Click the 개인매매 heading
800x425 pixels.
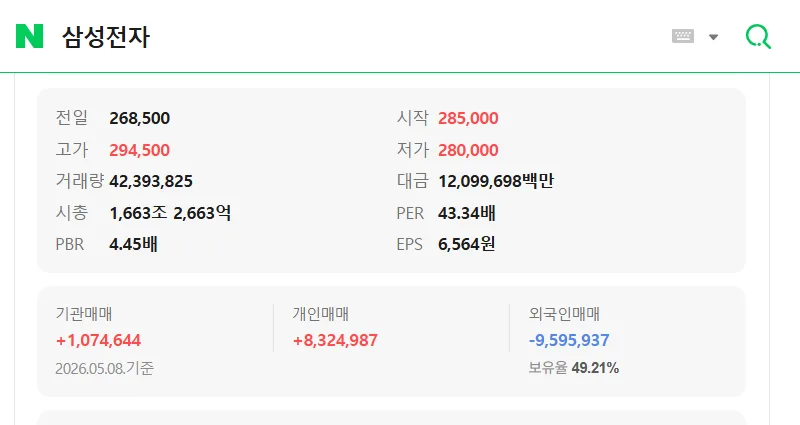tap(320, 314)
